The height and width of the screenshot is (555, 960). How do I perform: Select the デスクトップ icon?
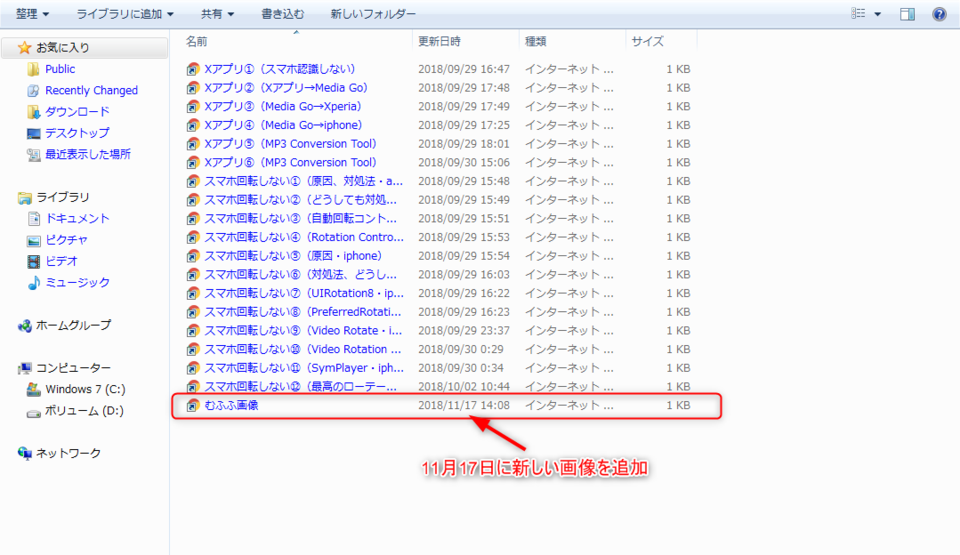click(33, 133)
